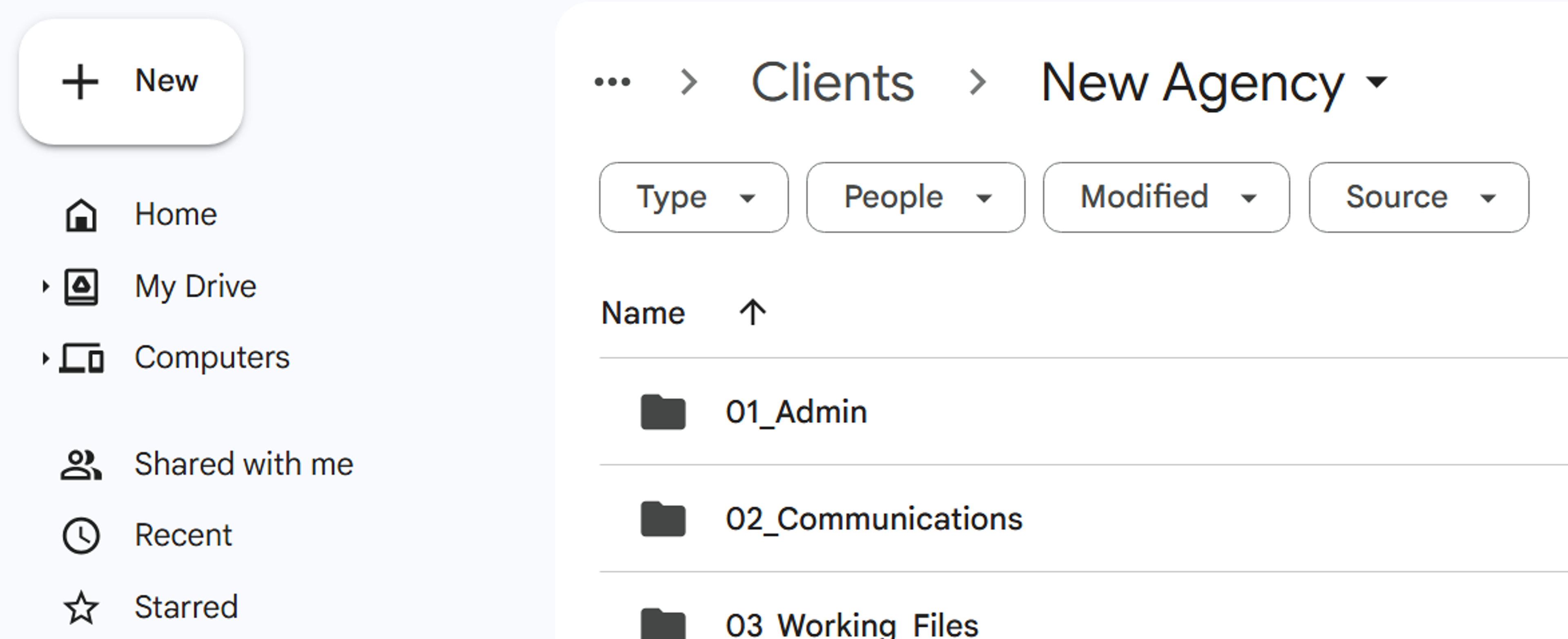Click the Starred star icon
Viewport: 1568px width, 639px height.
(x=81, y=608)
